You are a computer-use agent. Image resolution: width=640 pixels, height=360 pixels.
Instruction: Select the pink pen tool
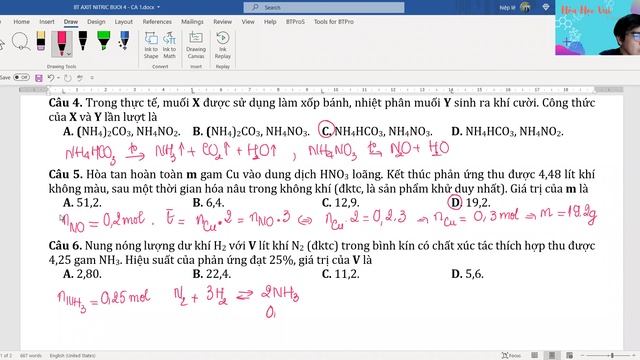62,43
